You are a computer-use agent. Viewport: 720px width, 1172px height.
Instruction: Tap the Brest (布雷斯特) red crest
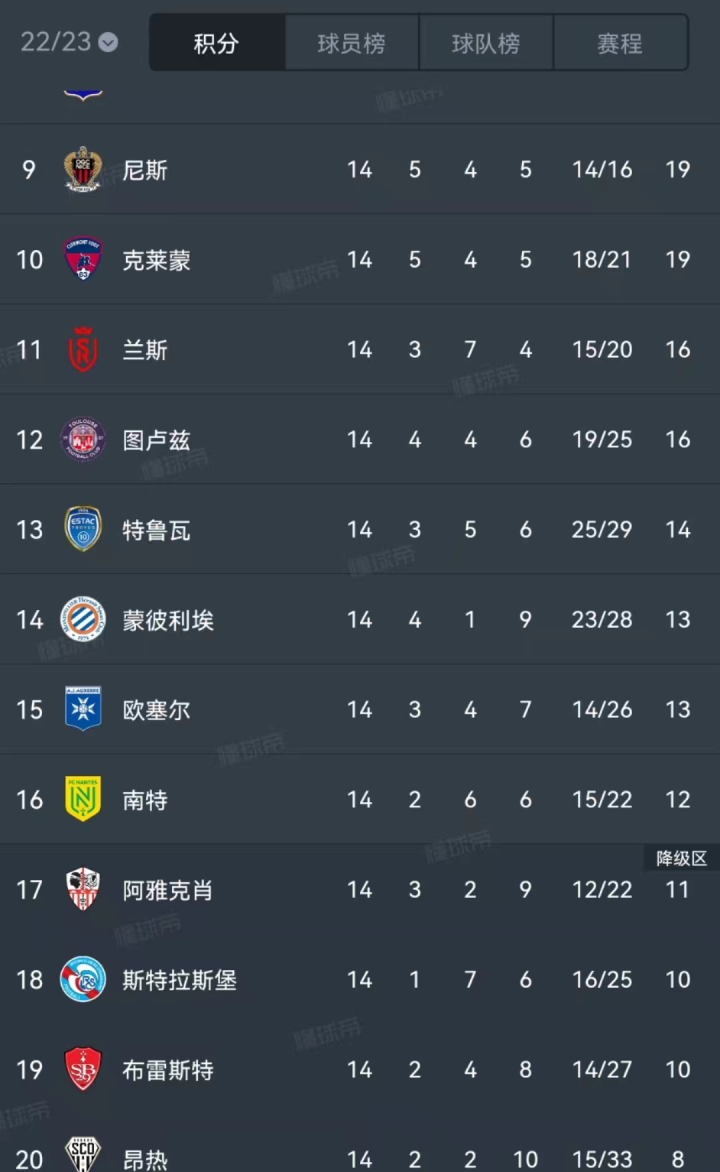click(83, 1069)
